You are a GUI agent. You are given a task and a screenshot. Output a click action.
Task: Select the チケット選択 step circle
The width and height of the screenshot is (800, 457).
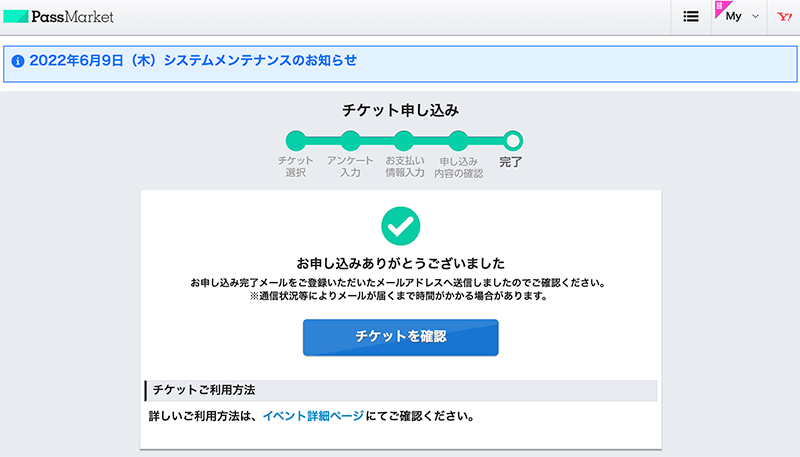point(296,141)
